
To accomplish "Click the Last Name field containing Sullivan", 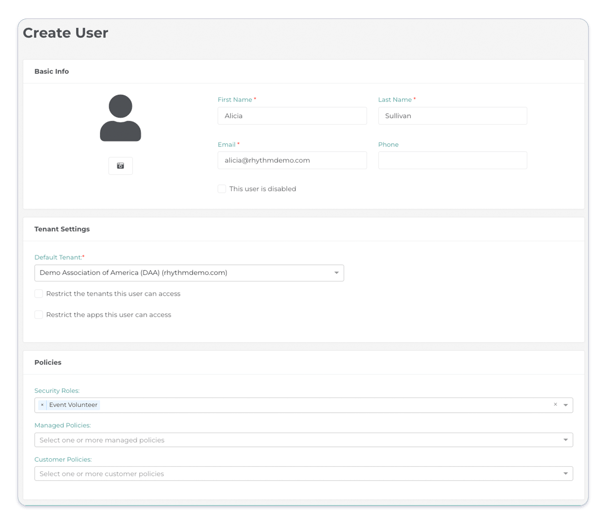I will pyautogui.click(x=452, y=116).
